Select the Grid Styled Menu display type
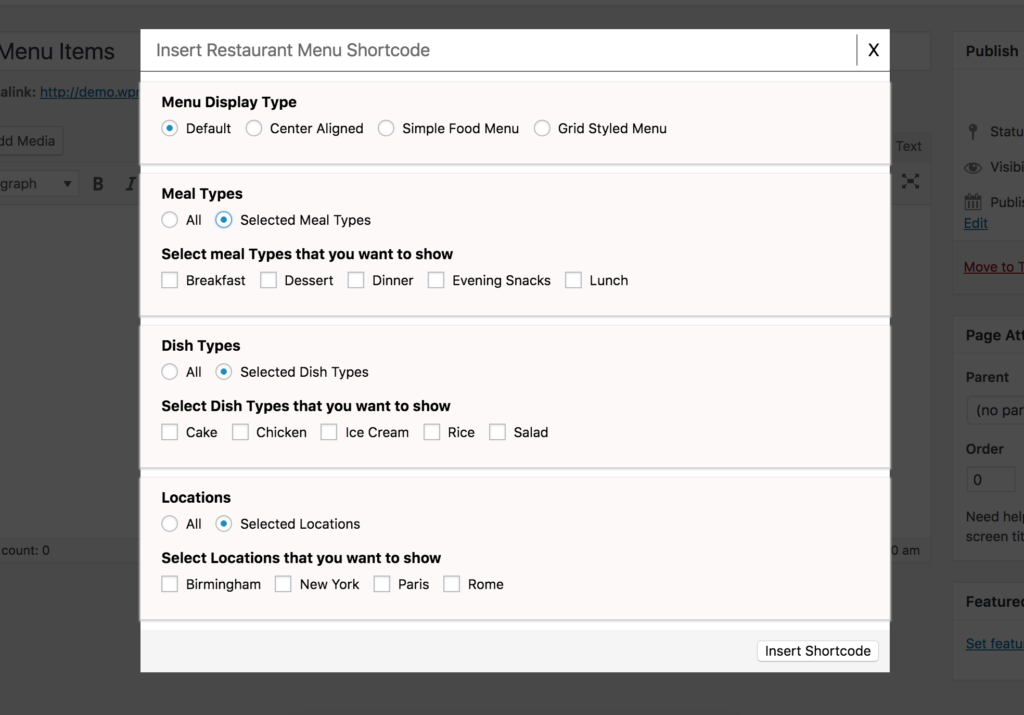 [541, 128]
